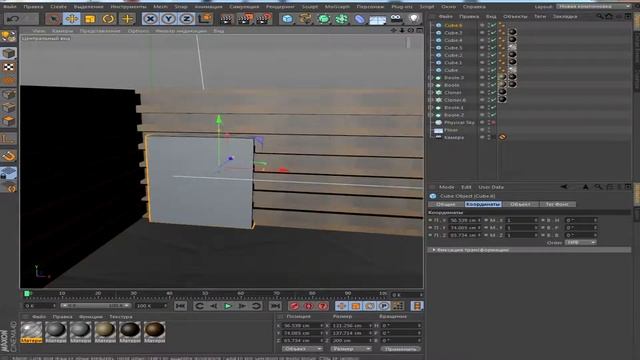The image size is (640, 360).
Task: Click the blue Cube primitive icon
Action: 287,19
